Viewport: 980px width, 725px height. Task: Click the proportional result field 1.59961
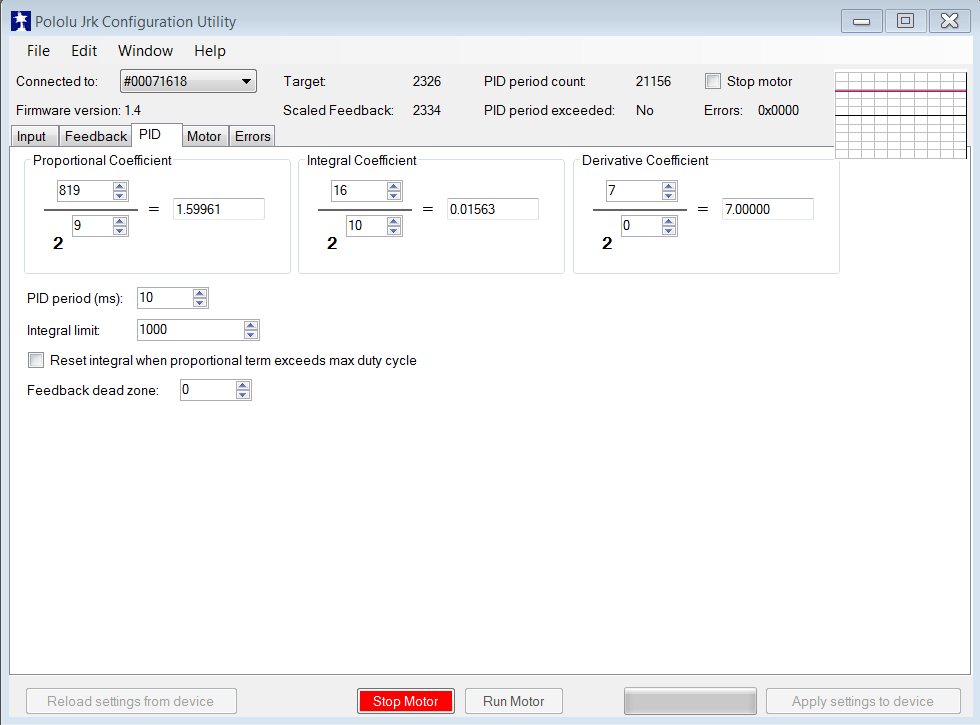coord(219,209)
